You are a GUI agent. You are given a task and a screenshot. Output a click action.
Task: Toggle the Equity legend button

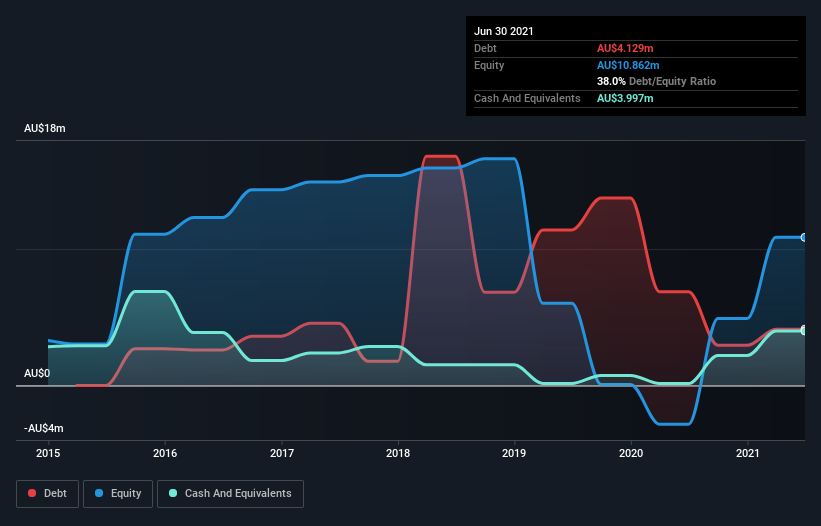coord(118,494)
